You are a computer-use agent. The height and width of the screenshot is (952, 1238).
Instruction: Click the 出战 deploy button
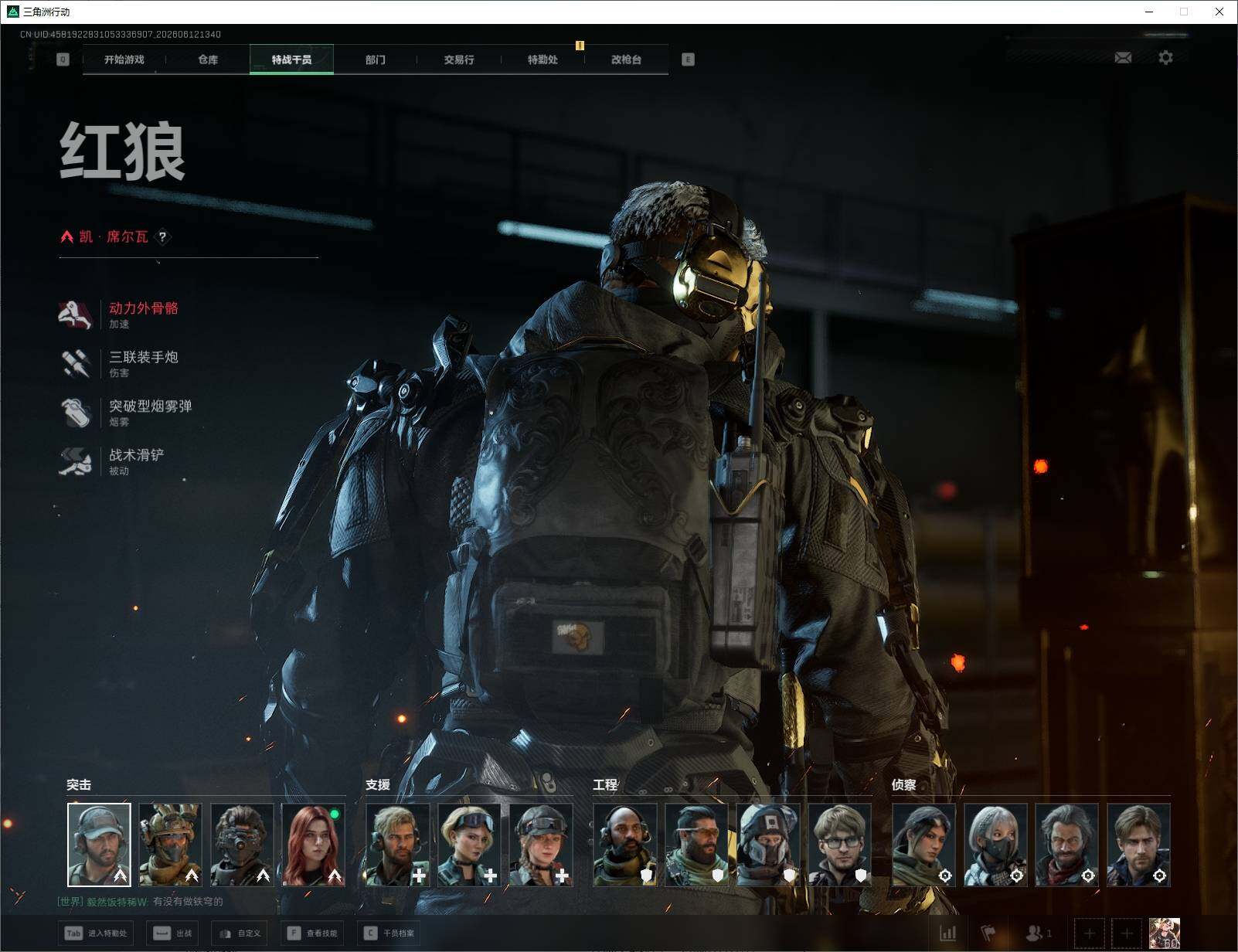point(173,933)
